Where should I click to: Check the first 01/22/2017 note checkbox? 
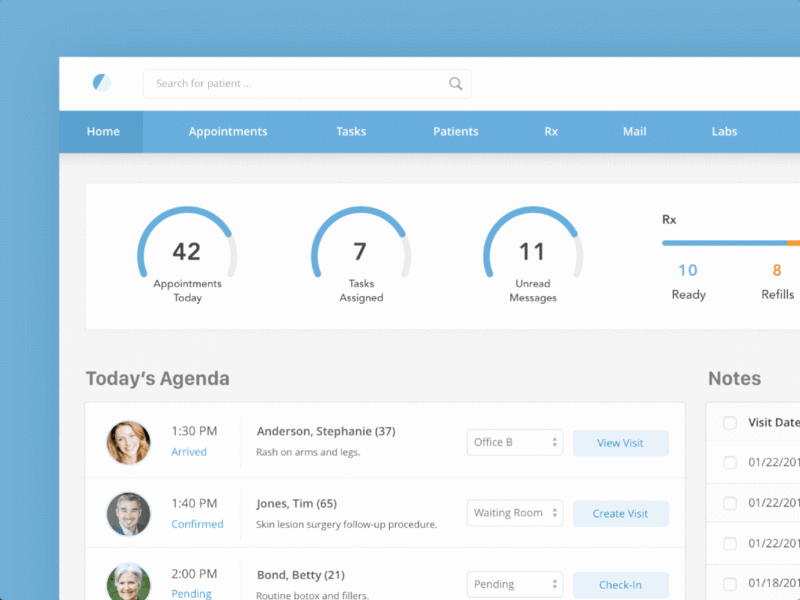[x=729, y=462]
